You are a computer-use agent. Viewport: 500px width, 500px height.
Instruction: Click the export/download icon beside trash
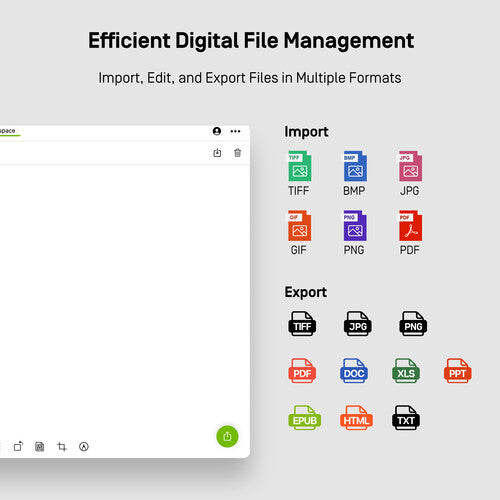217,153
